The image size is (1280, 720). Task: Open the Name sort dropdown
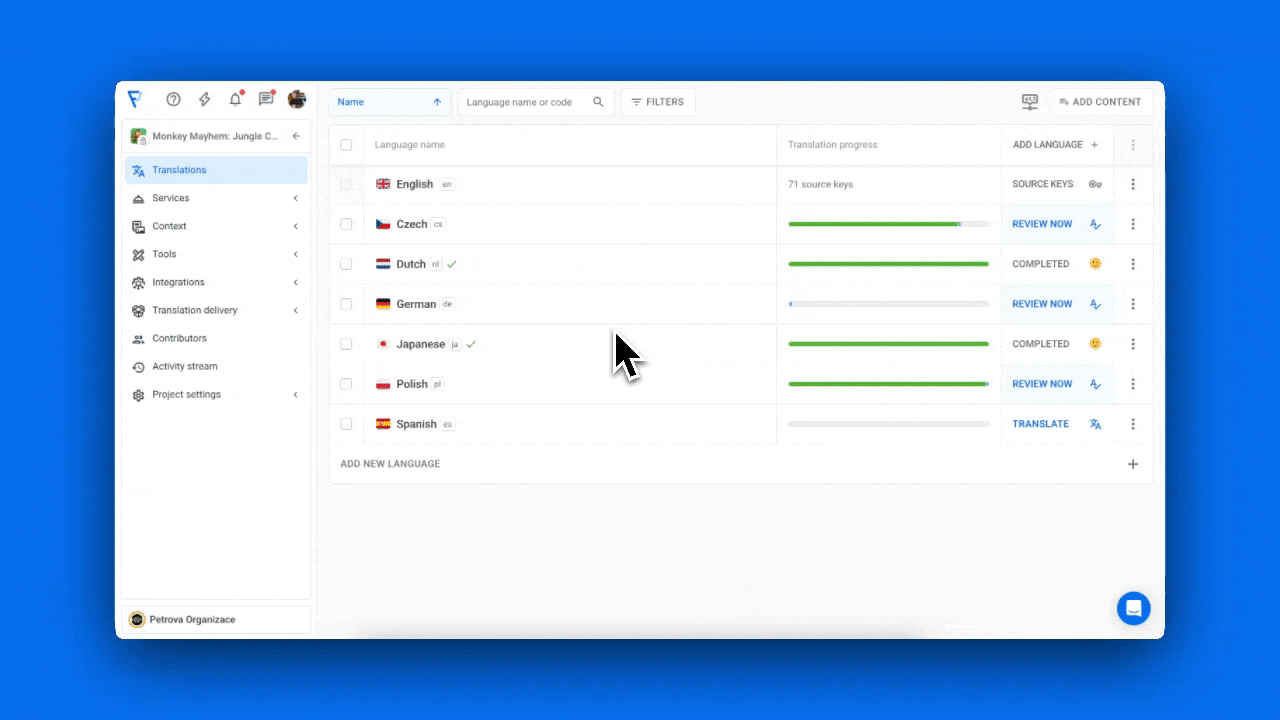tap(389, 102)
